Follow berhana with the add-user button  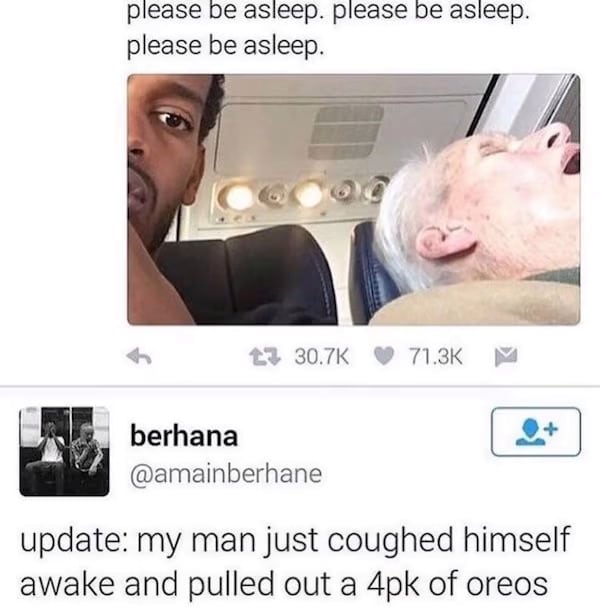click(x=536, y=432)
